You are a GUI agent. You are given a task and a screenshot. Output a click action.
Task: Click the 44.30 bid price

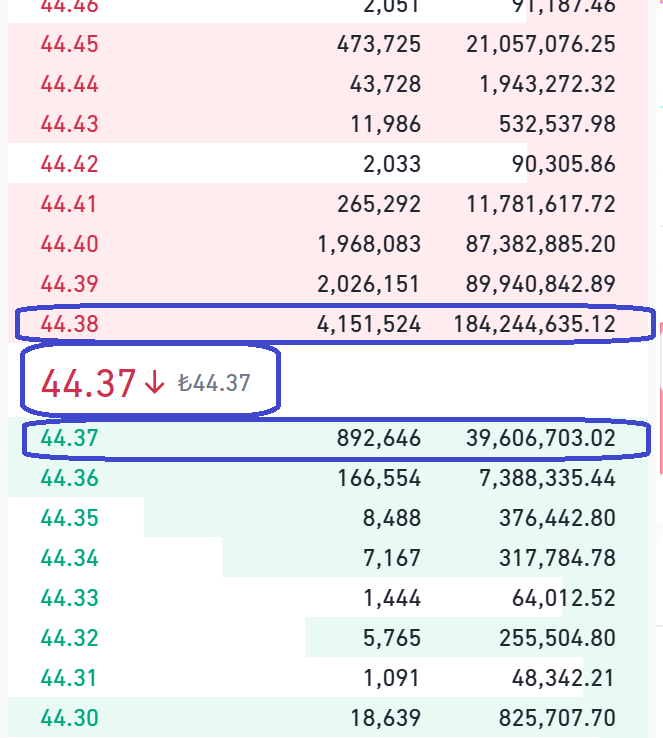click(x=69, y=718)
